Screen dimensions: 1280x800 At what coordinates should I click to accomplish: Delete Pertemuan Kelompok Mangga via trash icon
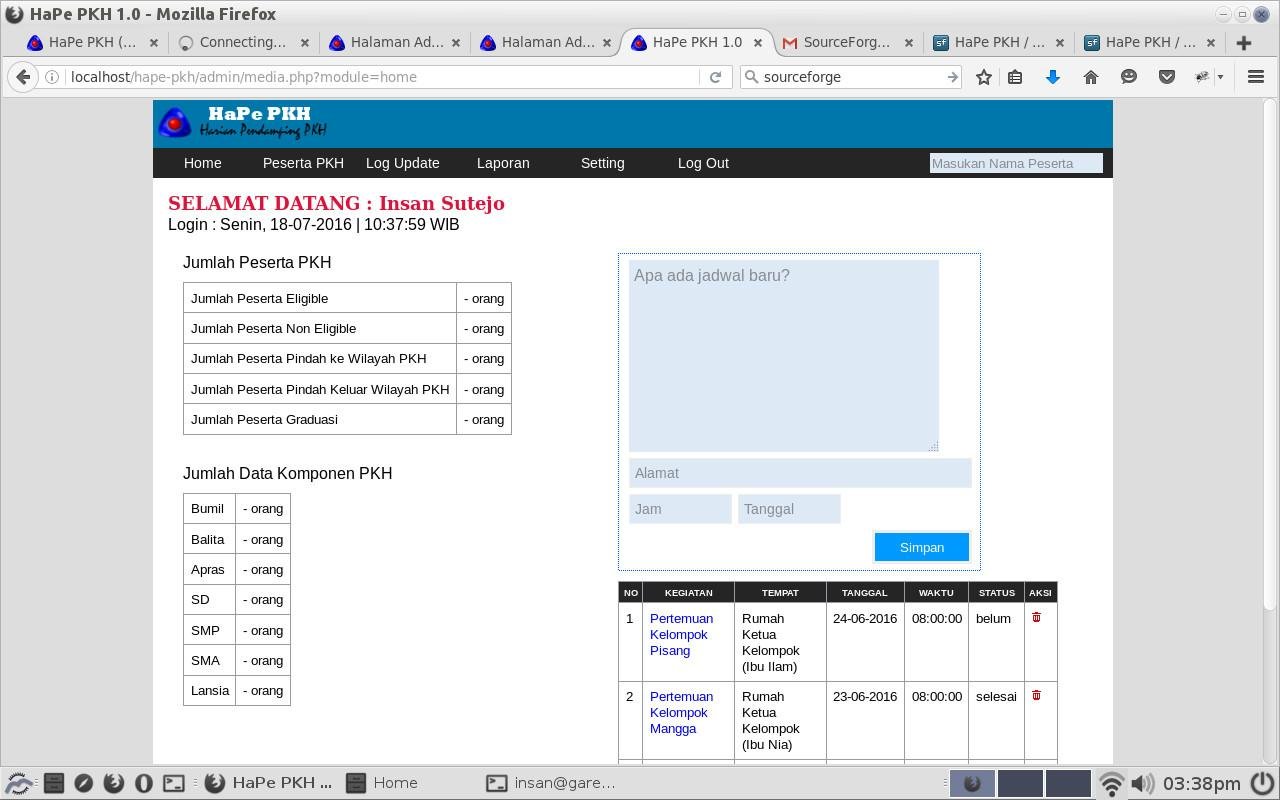(x=1037, y=696)
